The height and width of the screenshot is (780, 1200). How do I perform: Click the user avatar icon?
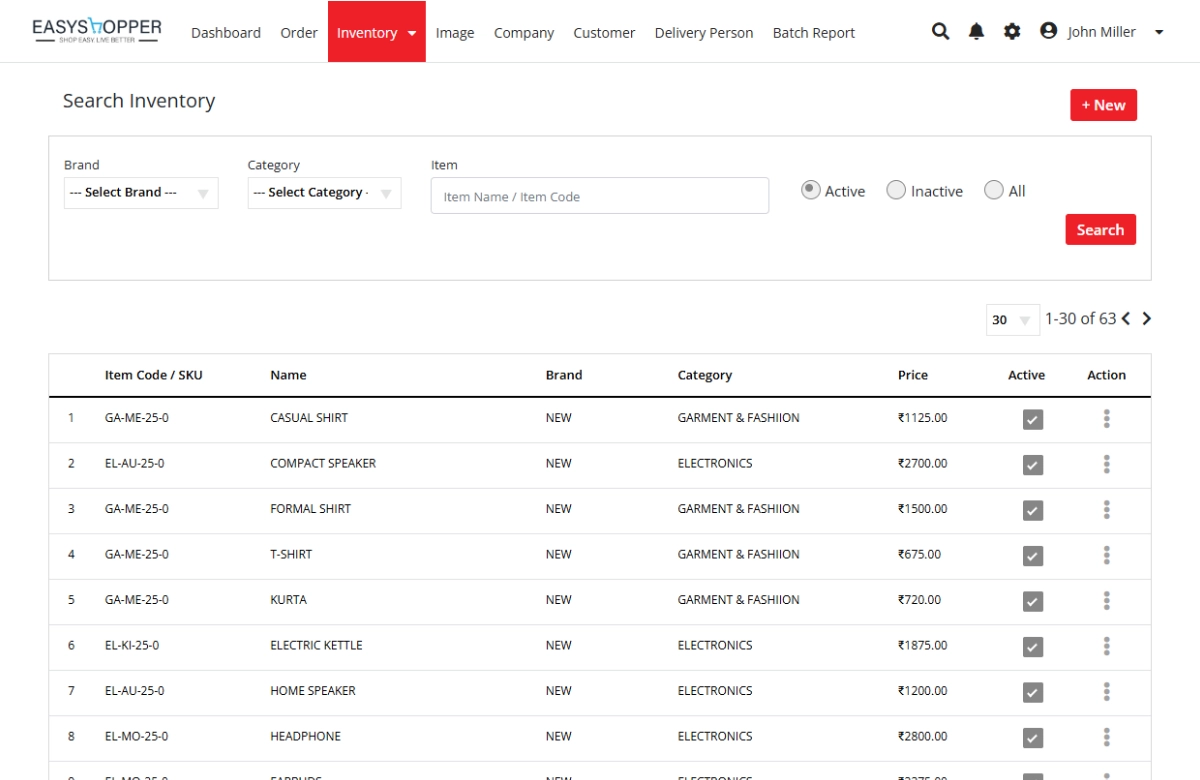pyautogui.click(x=1048, y=31)
